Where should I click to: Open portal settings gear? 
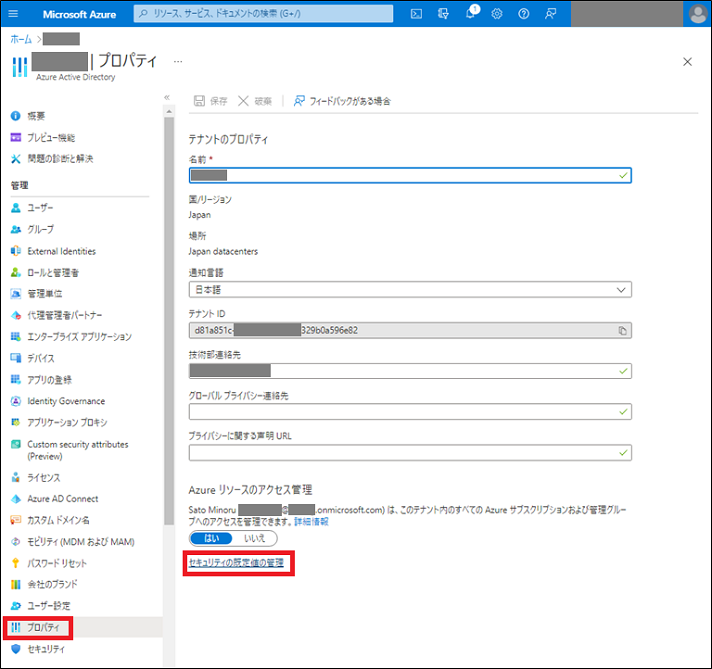[497, 14]
